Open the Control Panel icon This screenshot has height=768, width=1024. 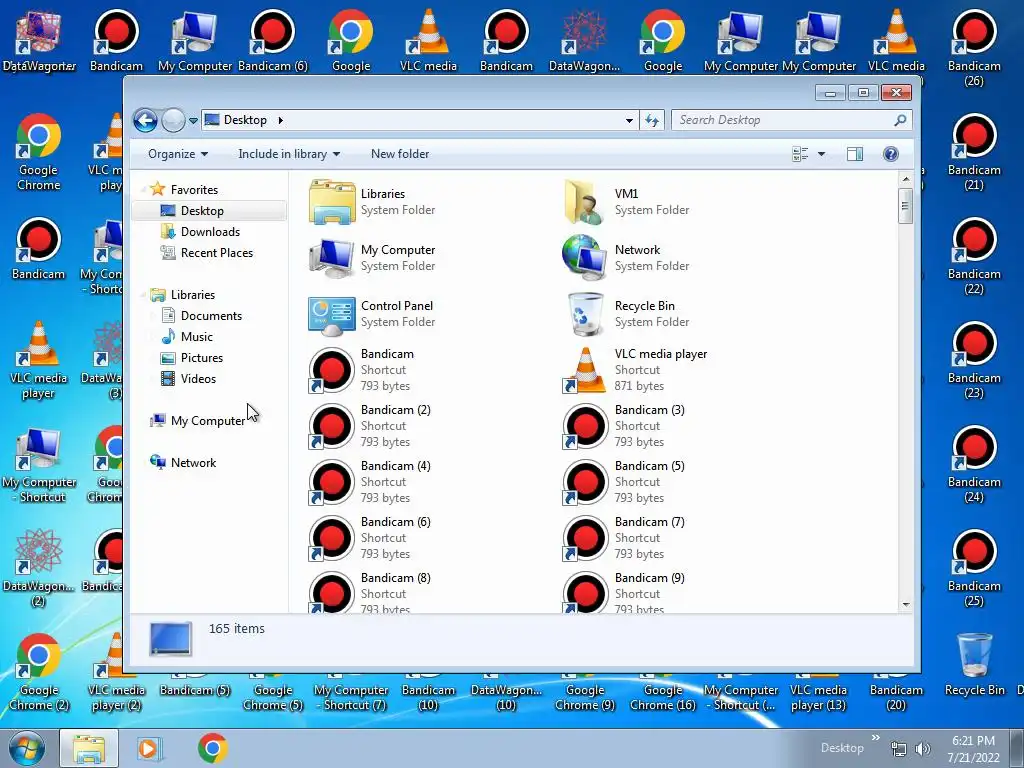[332, 314]
